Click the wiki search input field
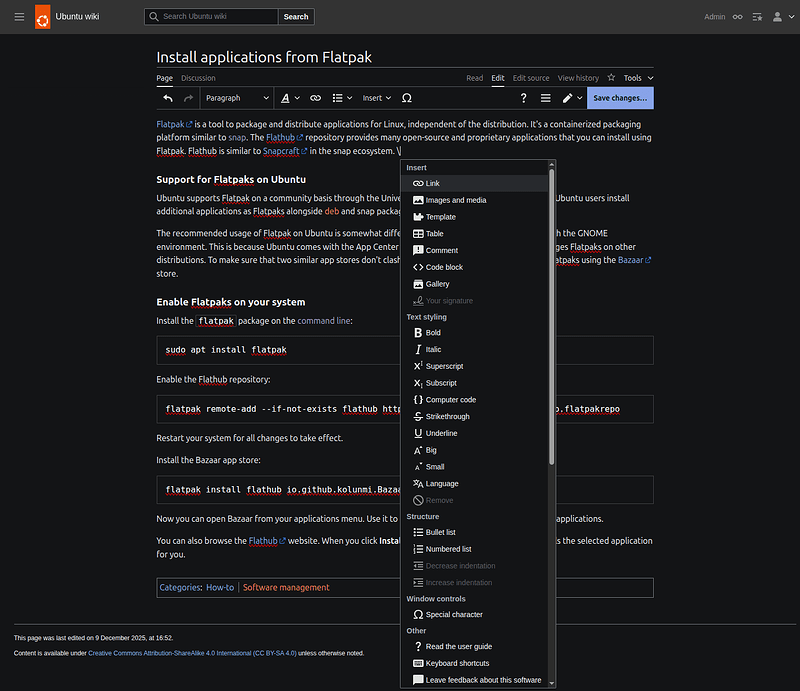This screenshot has width=800, height=691. pos(209,16)
